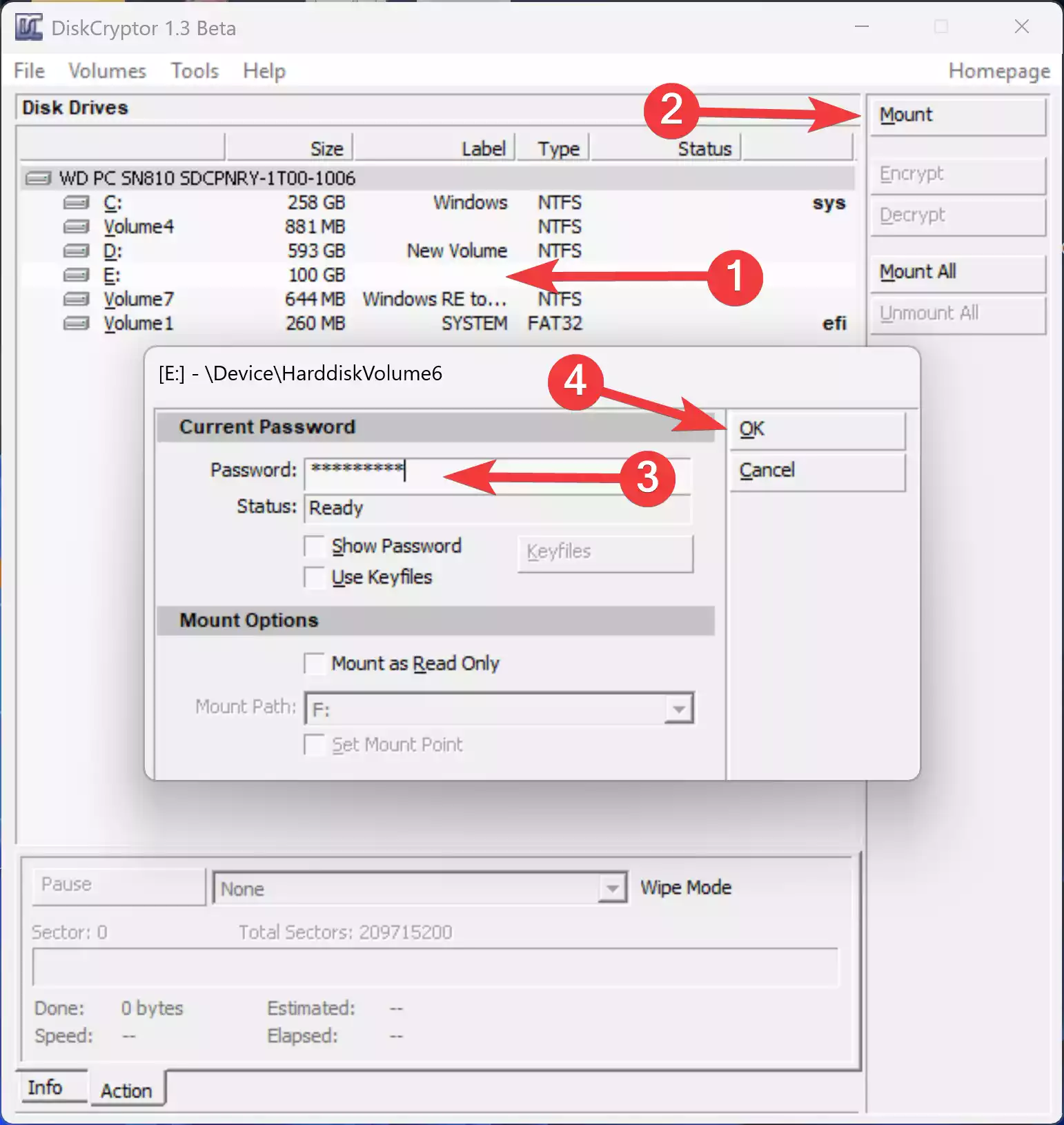Click the sys status text
The width and height of the screenshot is (1064, 1125).
point(829,204)
